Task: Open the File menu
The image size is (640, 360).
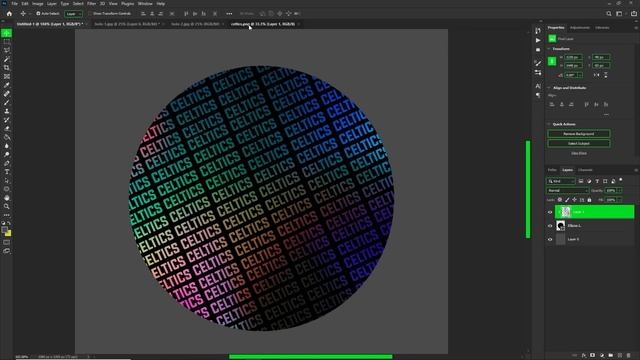Action: 14,4
